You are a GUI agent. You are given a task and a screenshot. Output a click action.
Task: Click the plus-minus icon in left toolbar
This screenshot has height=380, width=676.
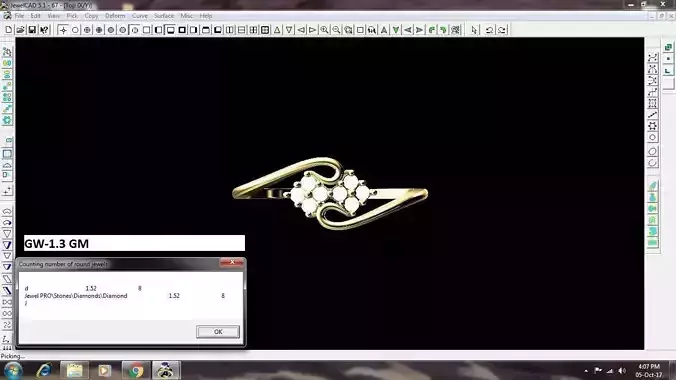[7, 191]
